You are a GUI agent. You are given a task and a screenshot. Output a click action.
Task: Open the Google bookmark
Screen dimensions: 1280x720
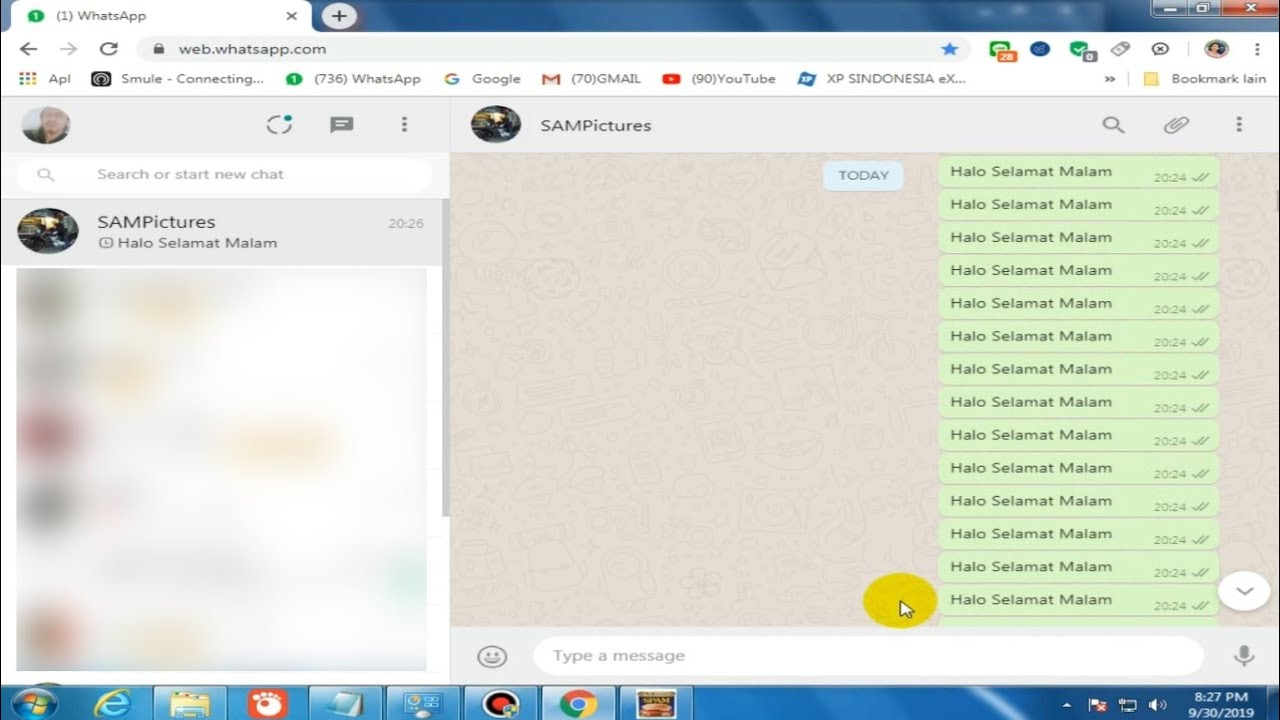[483, 79]
